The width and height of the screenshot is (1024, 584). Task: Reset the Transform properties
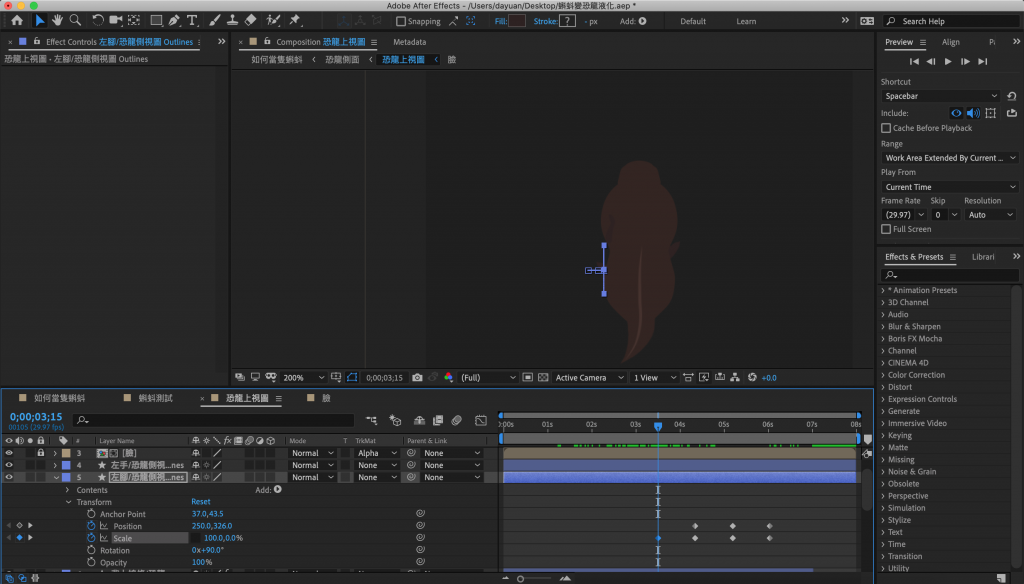(200, 502)
